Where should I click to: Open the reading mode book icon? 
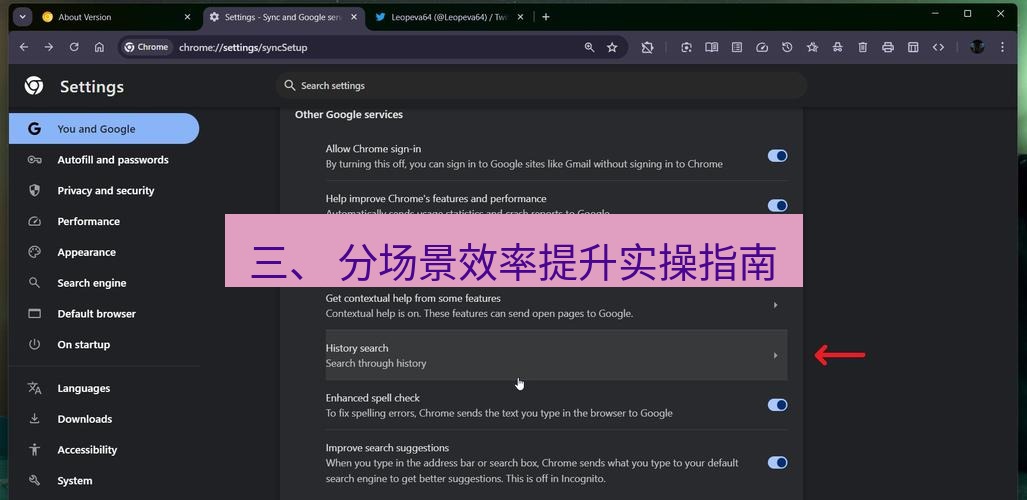point(711,47)
